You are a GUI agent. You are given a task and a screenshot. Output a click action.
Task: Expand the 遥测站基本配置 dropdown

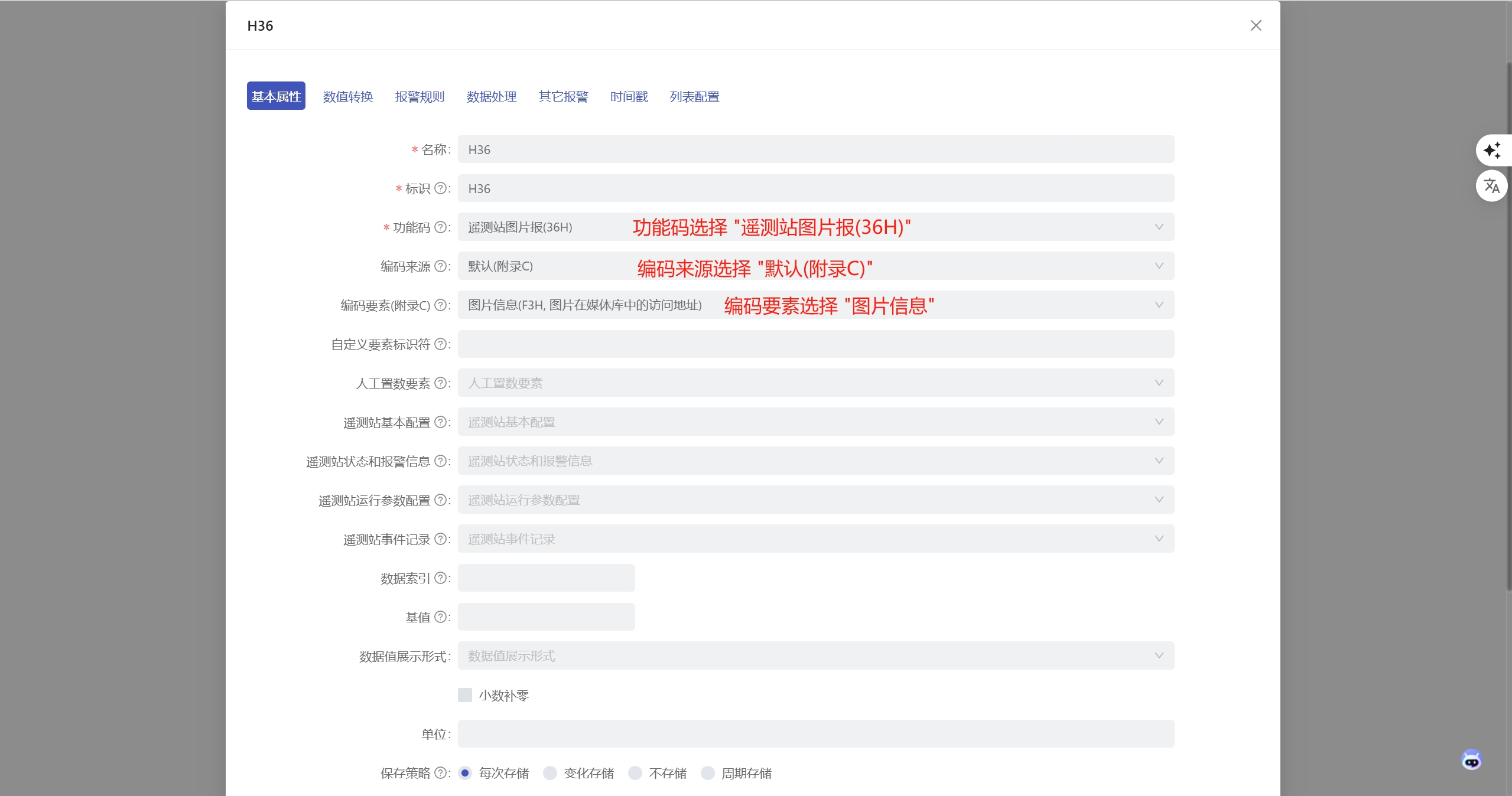point(816,422)
